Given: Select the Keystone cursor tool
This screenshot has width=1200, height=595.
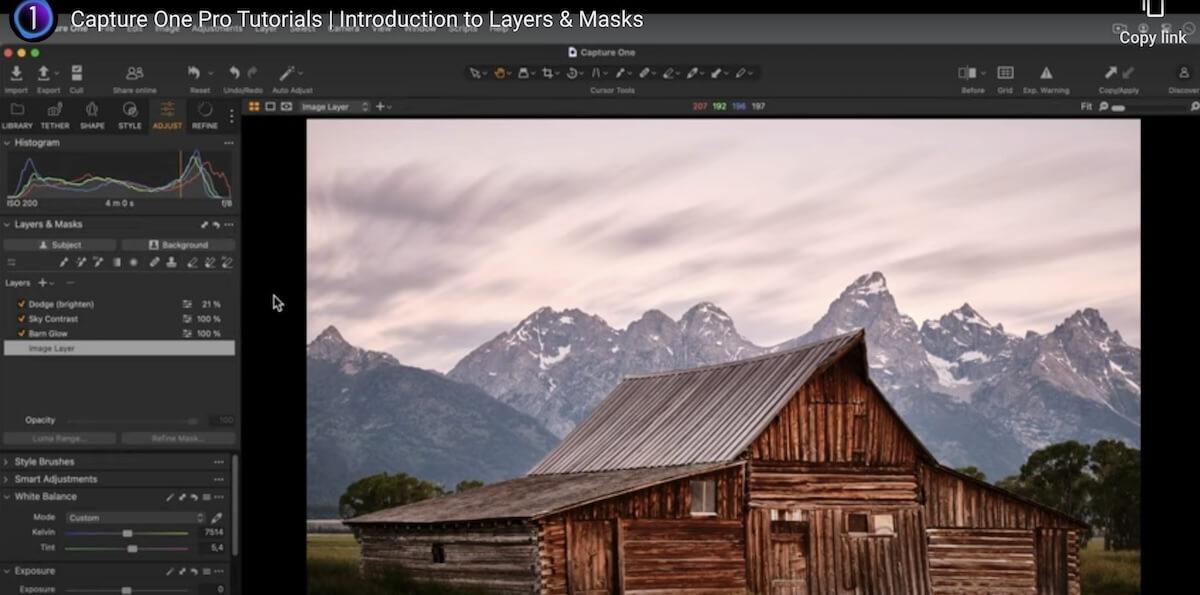Looking at the screenshot, I should (596, 73).
